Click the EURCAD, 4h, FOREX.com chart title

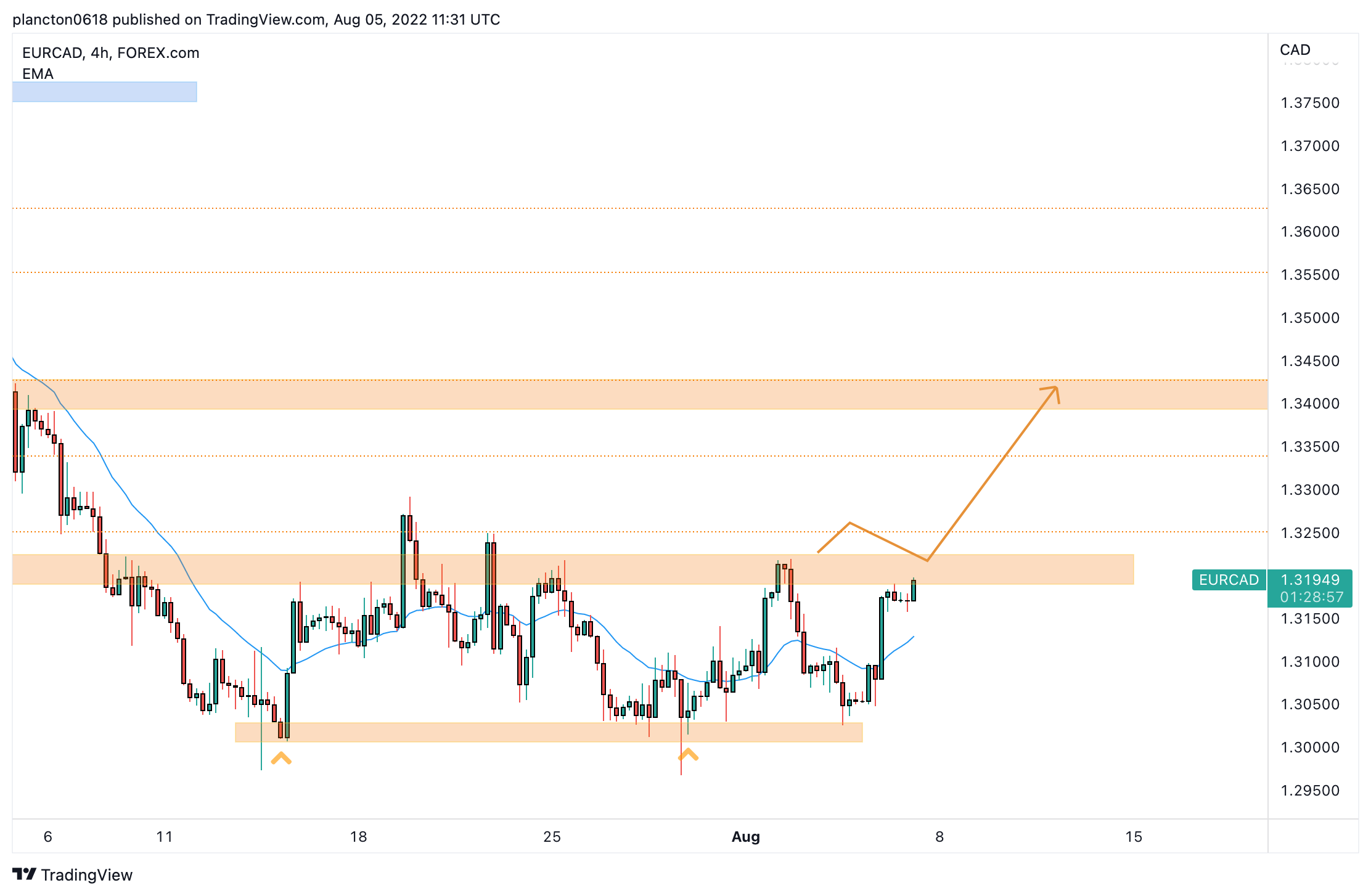(111, 53)
